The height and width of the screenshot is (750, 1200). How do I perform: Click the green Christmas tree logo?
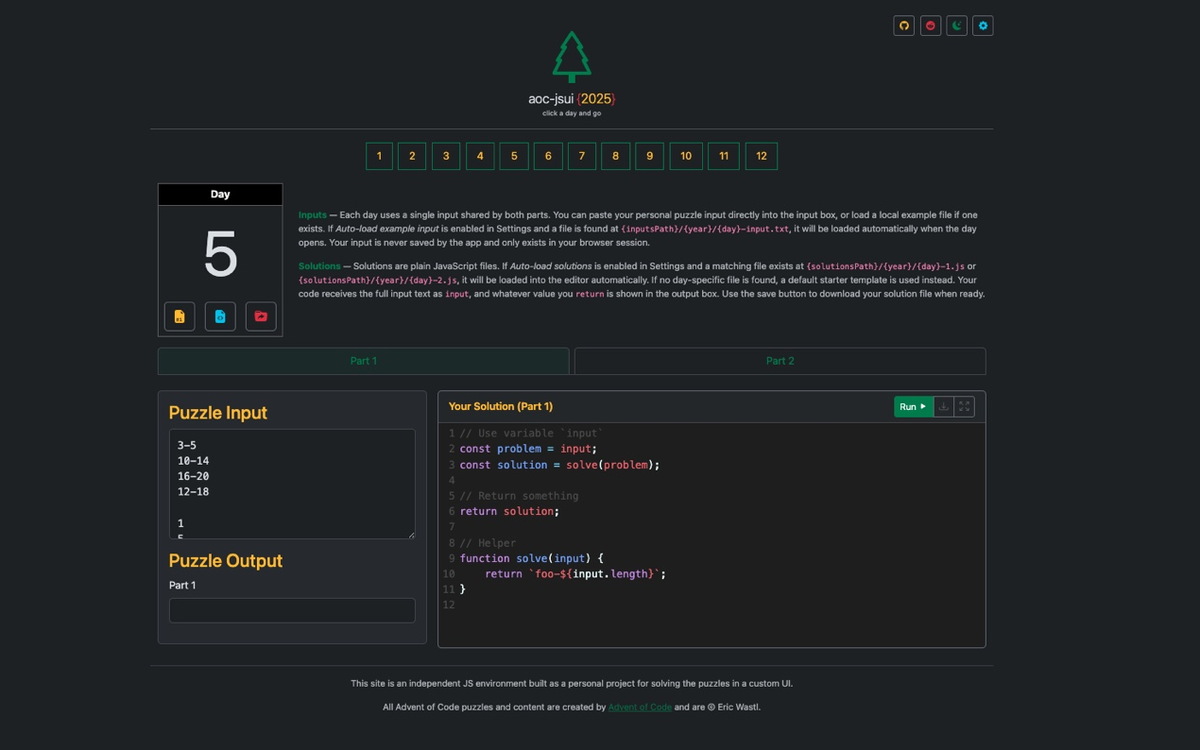pyautogui.click(x=572, y=58)
